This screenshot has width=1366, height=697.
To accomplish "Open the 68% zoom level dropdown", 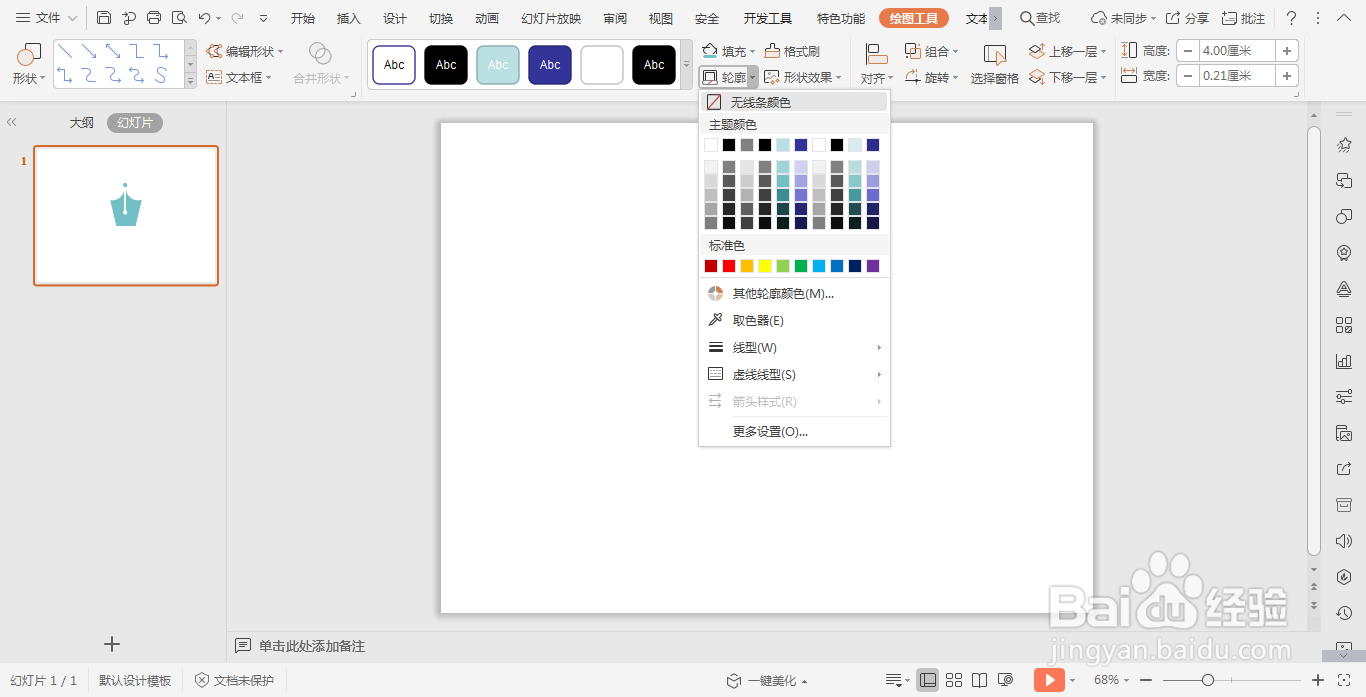I will tap(1110, 680).
